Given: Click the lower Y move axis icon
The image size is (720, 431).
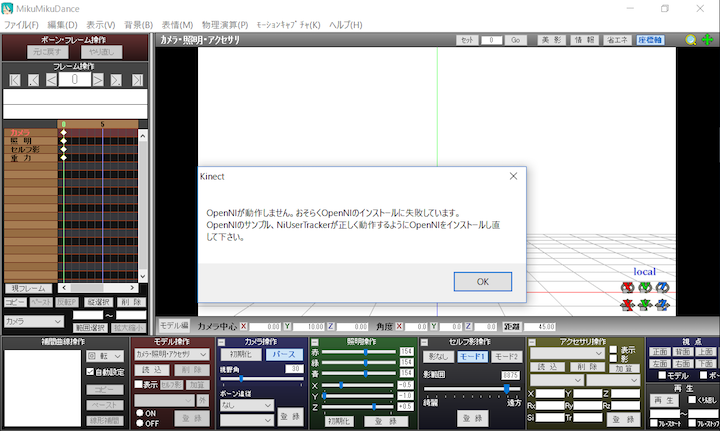Looking at the screenshot, I should pyautogui.click(x=645, y=305).
